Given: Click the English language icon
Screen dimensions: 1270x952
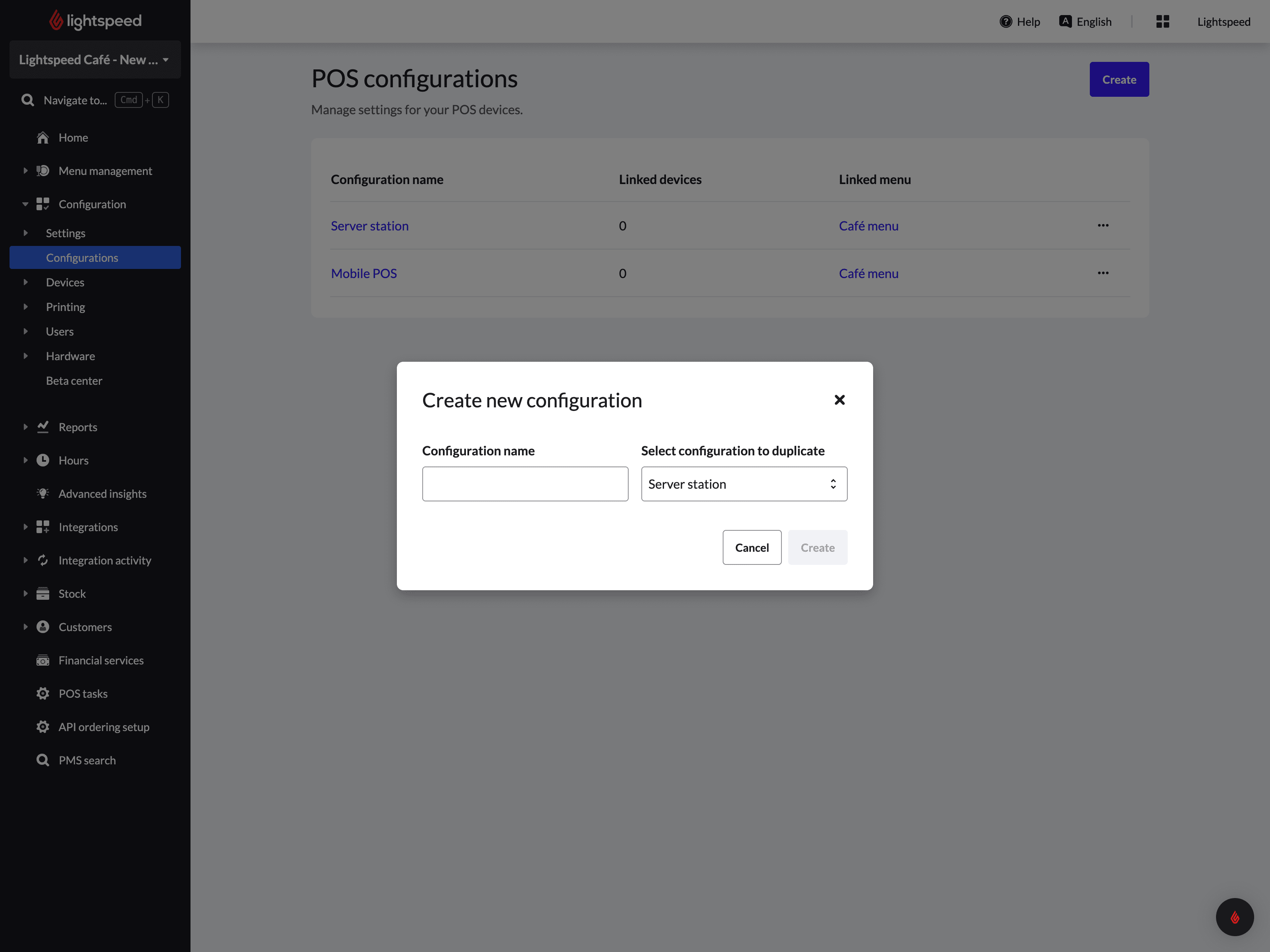Looking at the screenshot, I should (1065, 22).
